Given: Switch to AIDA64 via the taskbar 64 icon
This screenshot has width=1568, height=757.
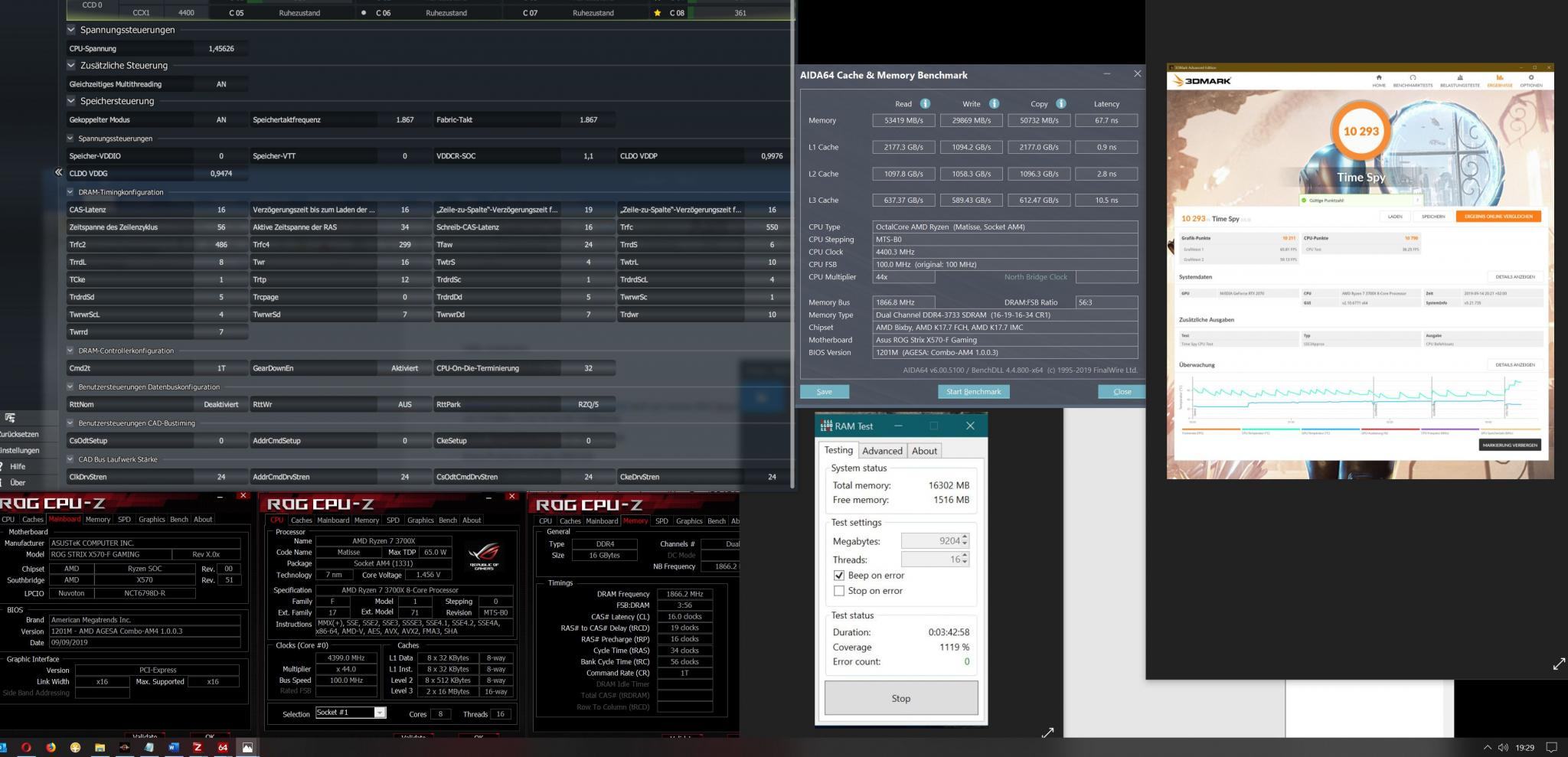Looking at the screenshot, I should pyautogui.click(x=223, y=747).
